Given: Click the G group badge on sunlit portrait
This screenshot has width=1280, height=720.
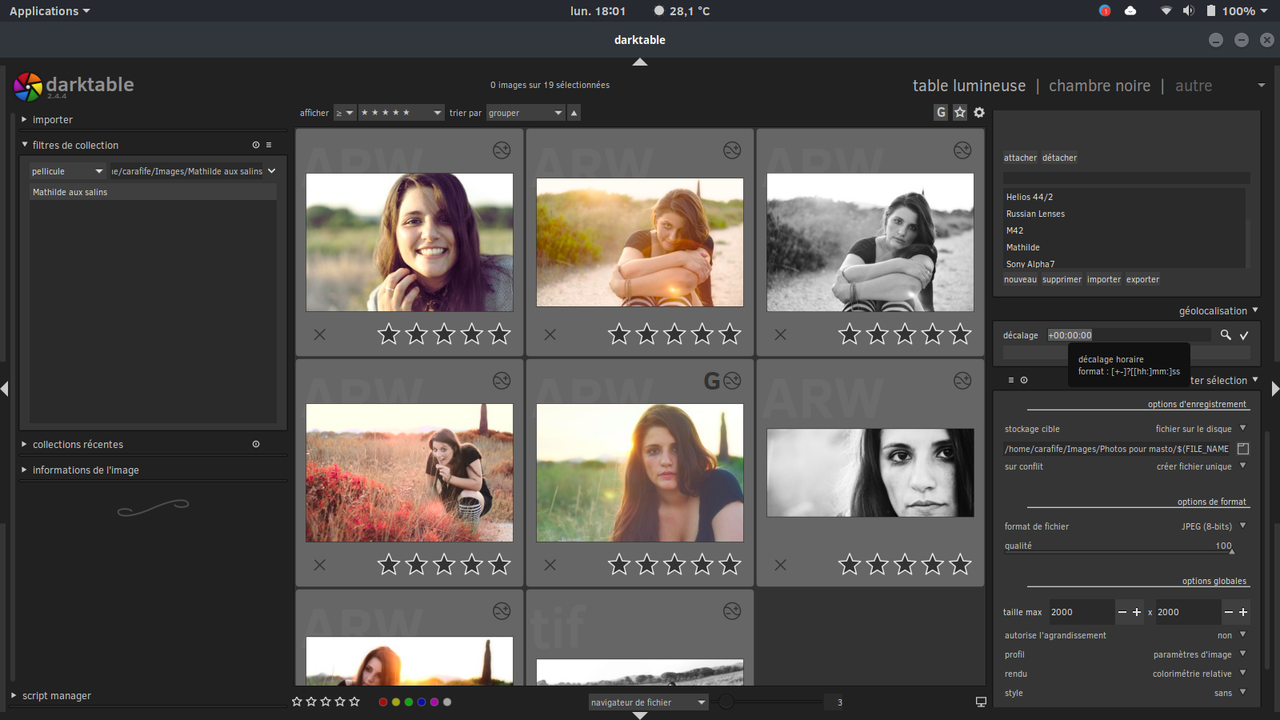Looking at the screenshot, I should click(712, 380).
